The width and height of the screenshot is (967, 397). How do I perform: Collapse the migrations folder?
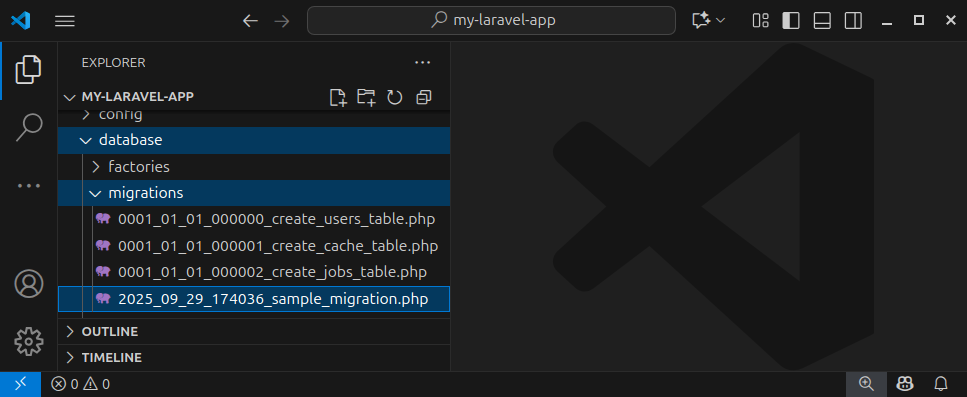pos(254,193)
